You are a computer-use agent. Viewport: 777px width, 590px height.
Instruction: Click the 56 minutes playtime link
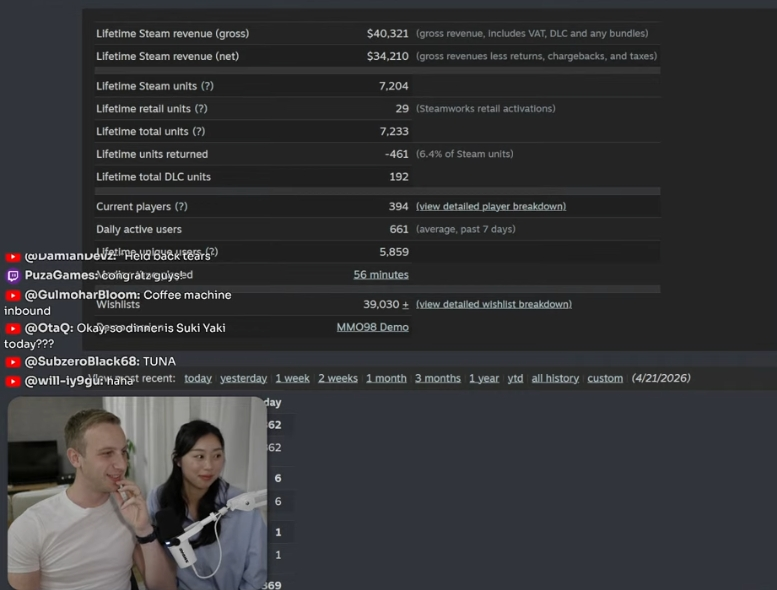pos(381,274)
